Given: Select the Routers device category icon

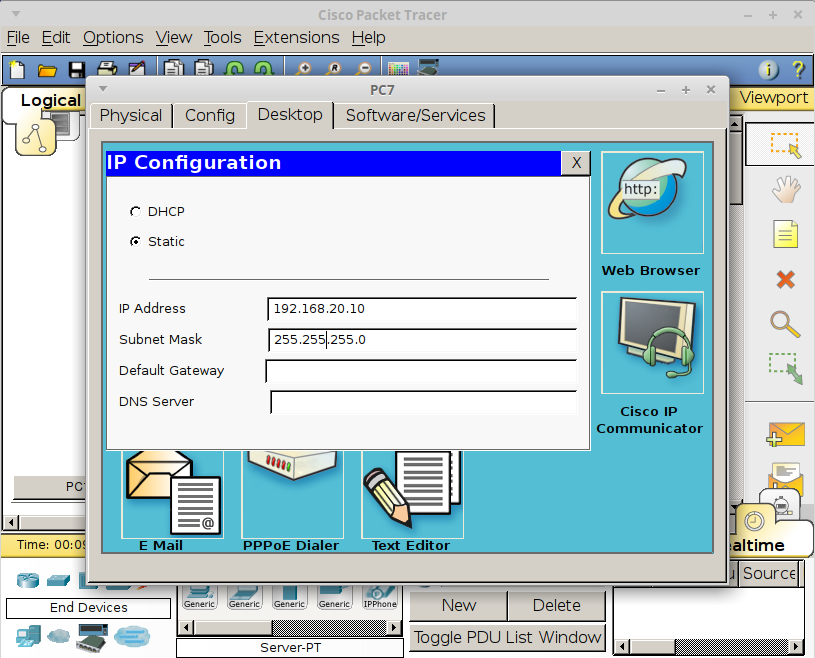Looking at the screenshot, I should [28, 580].
